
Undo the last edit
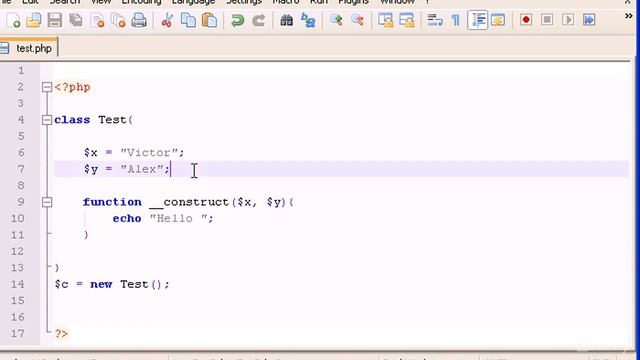(237, 20)
